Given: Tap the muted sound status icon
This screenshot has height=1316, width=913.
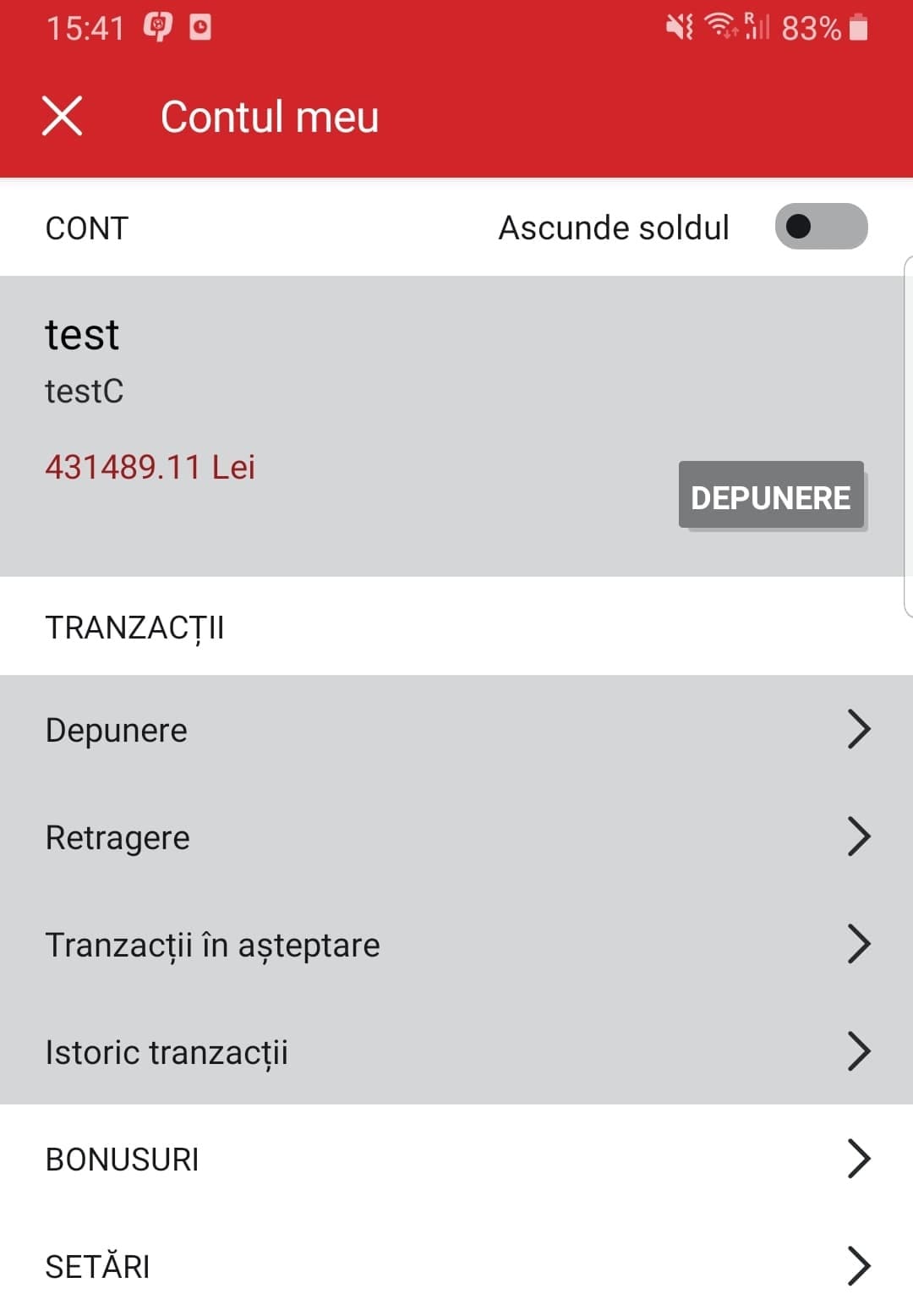Looking at the screenshot, I should tap(679, 28).
